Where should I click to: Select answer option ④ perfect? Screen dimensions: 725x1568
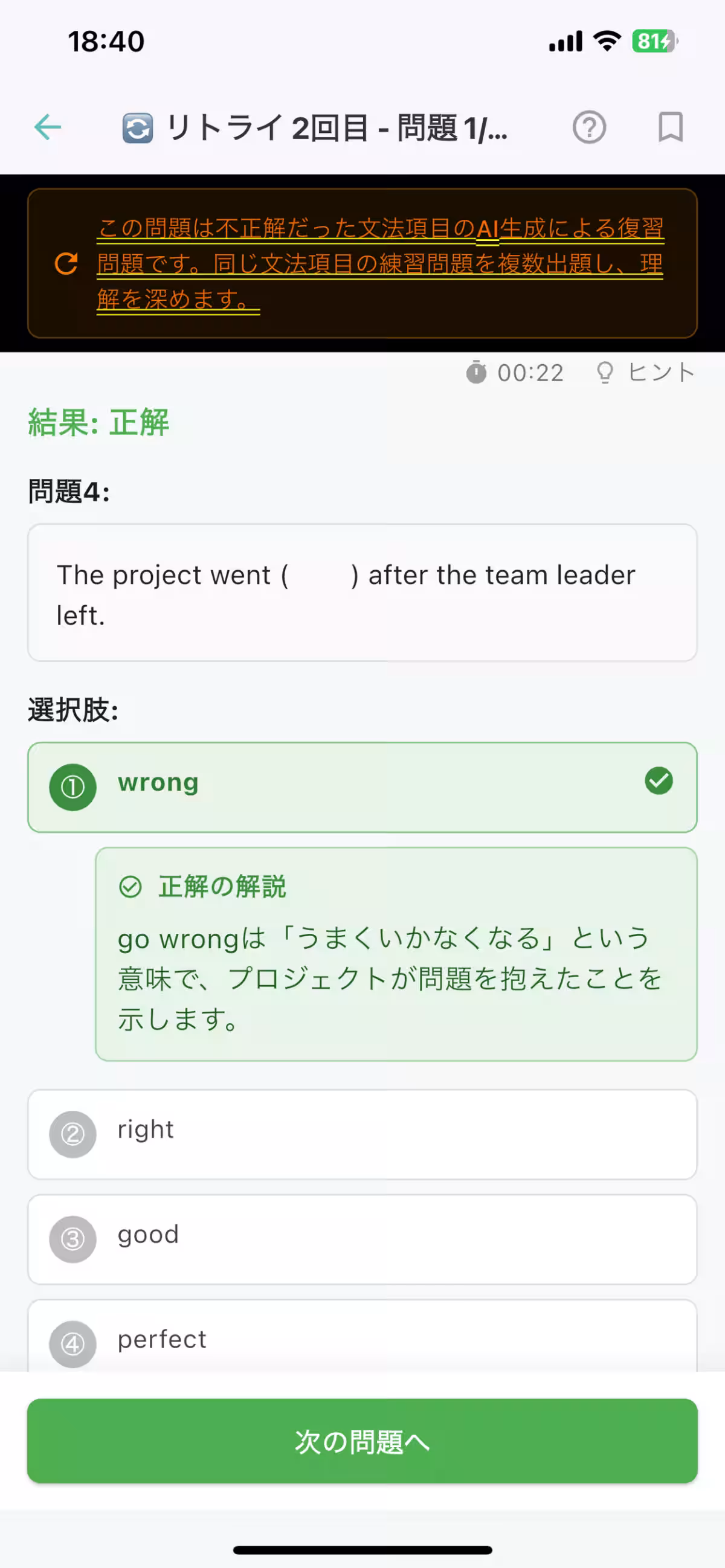[361, 1338]
